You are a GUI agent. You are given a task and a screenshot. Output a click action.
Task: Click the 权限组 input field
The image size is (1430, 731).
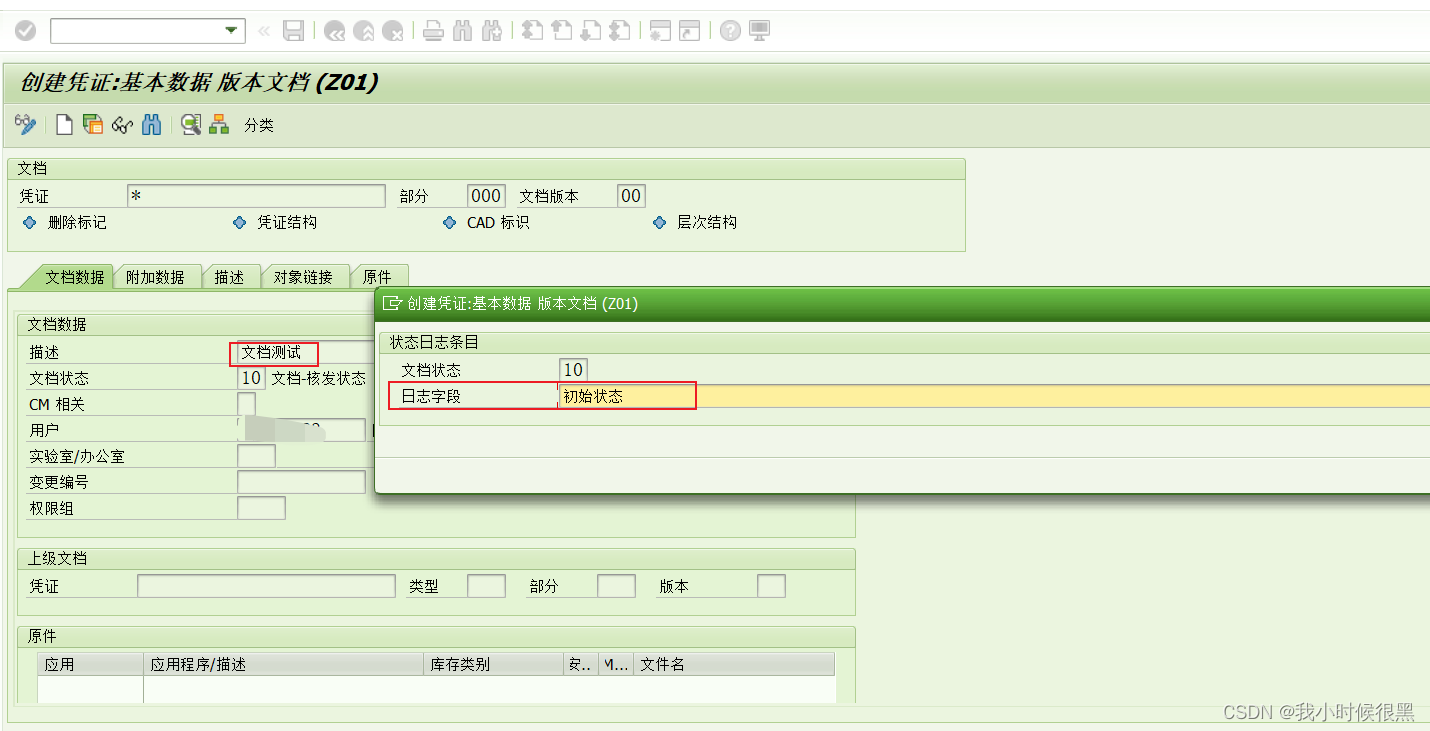(x=261, y=508)
